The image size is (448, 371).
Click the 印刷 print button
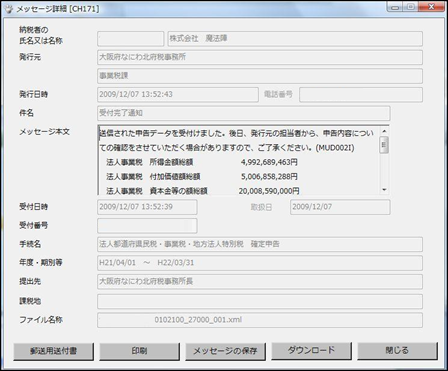[140, 351]
